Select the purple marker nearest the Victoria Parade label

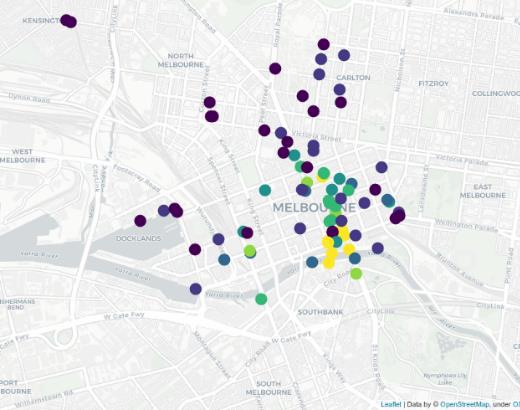pos(382,167)
